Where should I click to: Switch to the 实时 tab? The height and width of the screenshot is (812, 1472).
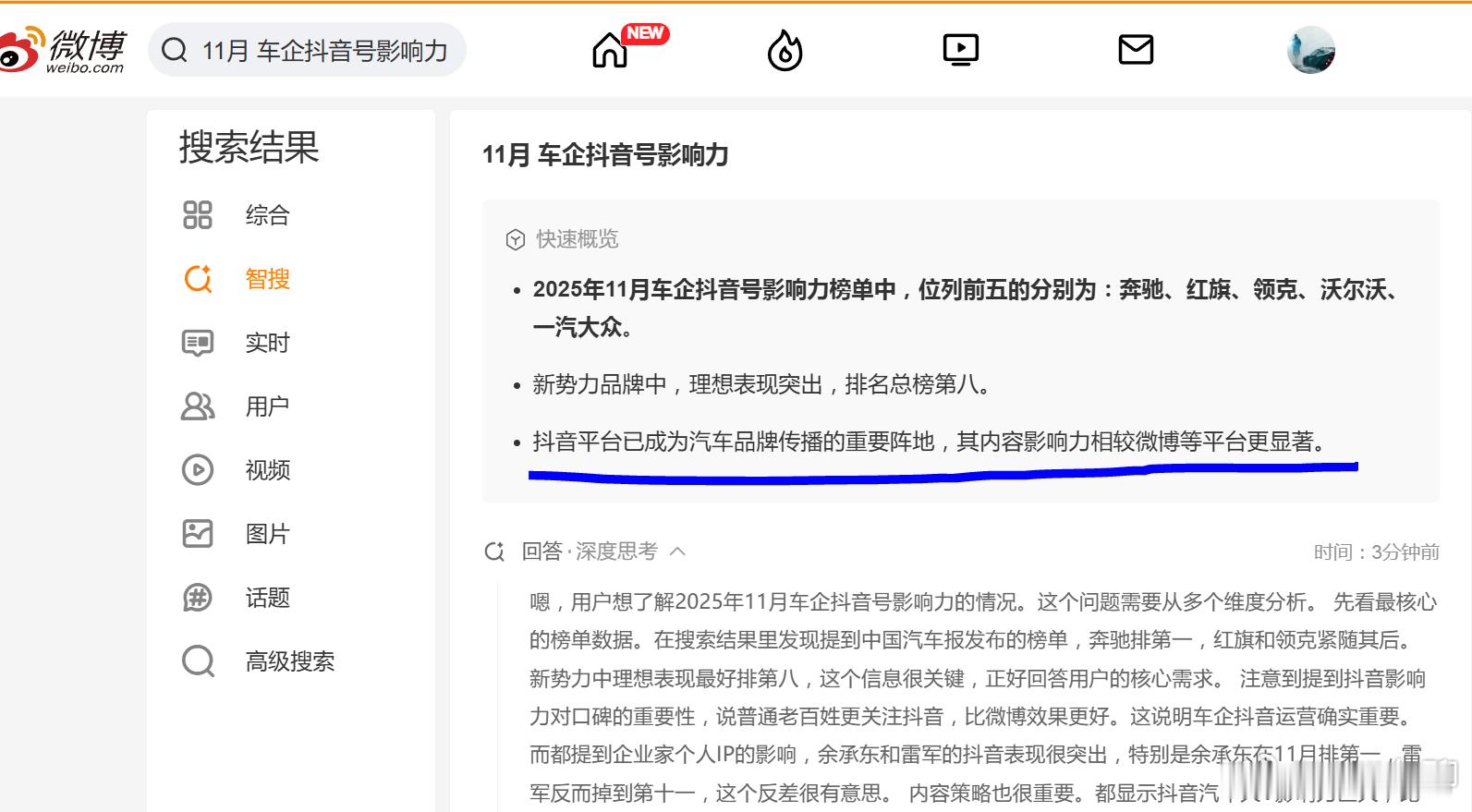[268, 343]
